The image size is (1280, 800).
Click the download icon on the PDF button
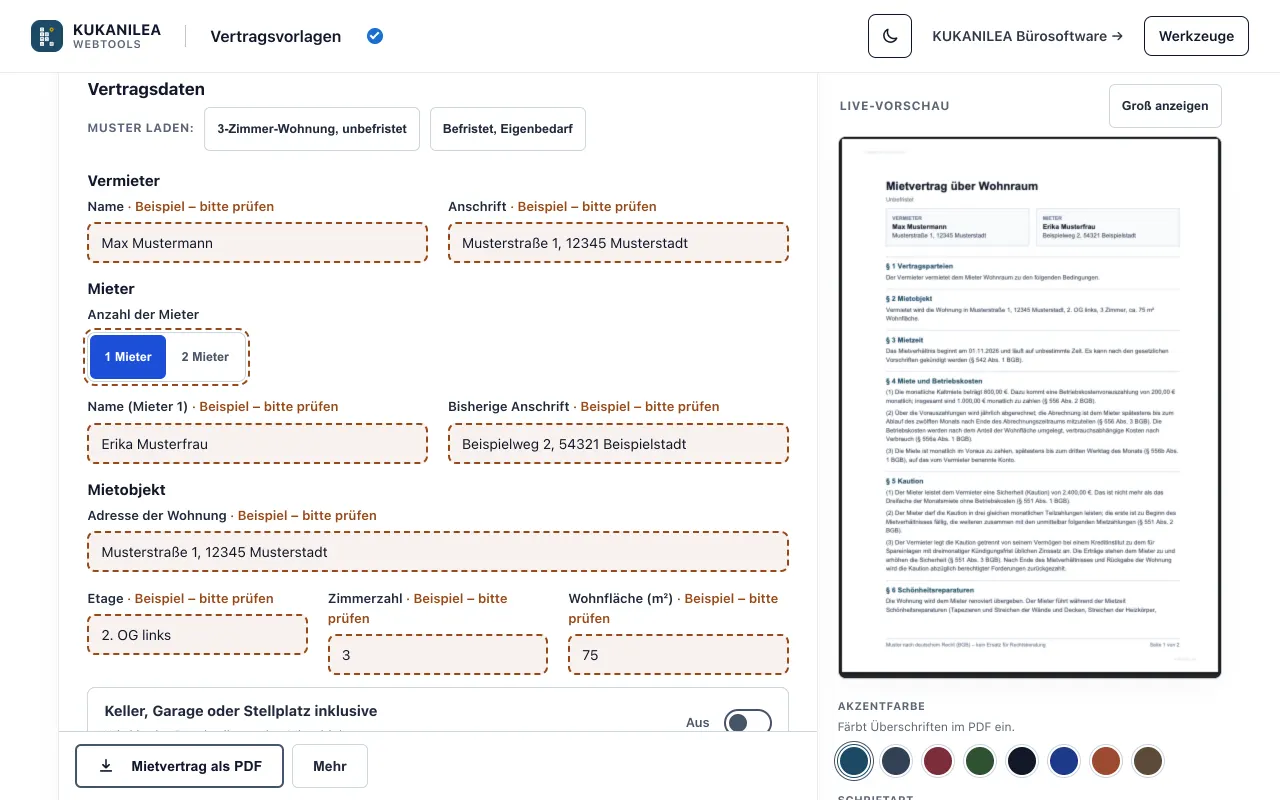pyautogui.click(x=107, y=766)
